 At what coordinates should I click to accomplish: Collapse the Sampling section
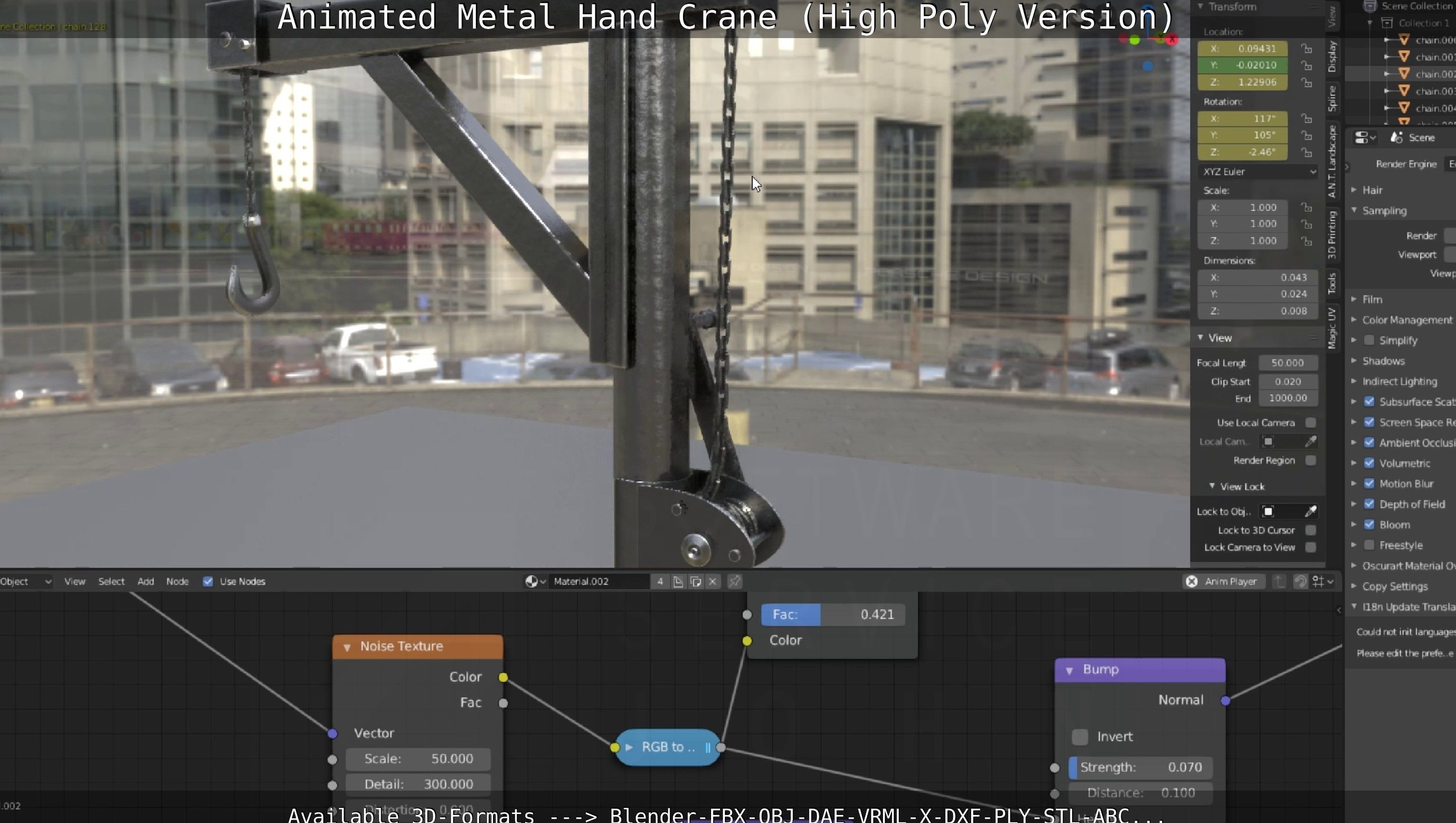click(1354, 210)
